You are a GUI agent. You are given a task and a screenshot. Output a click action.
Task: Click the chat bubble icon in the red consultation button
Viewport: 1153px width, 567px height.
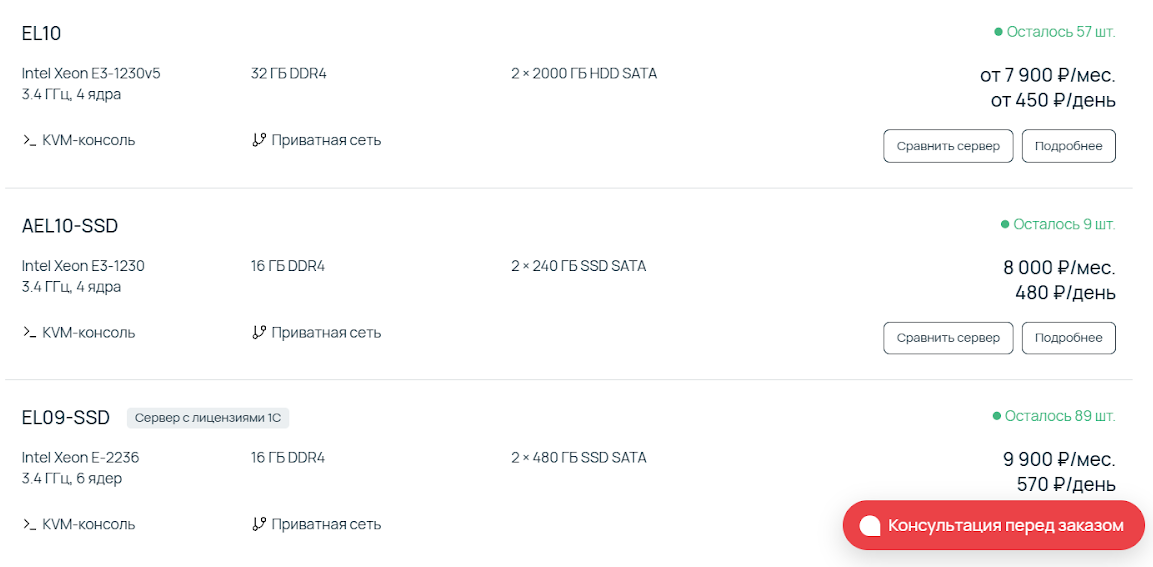871,526
